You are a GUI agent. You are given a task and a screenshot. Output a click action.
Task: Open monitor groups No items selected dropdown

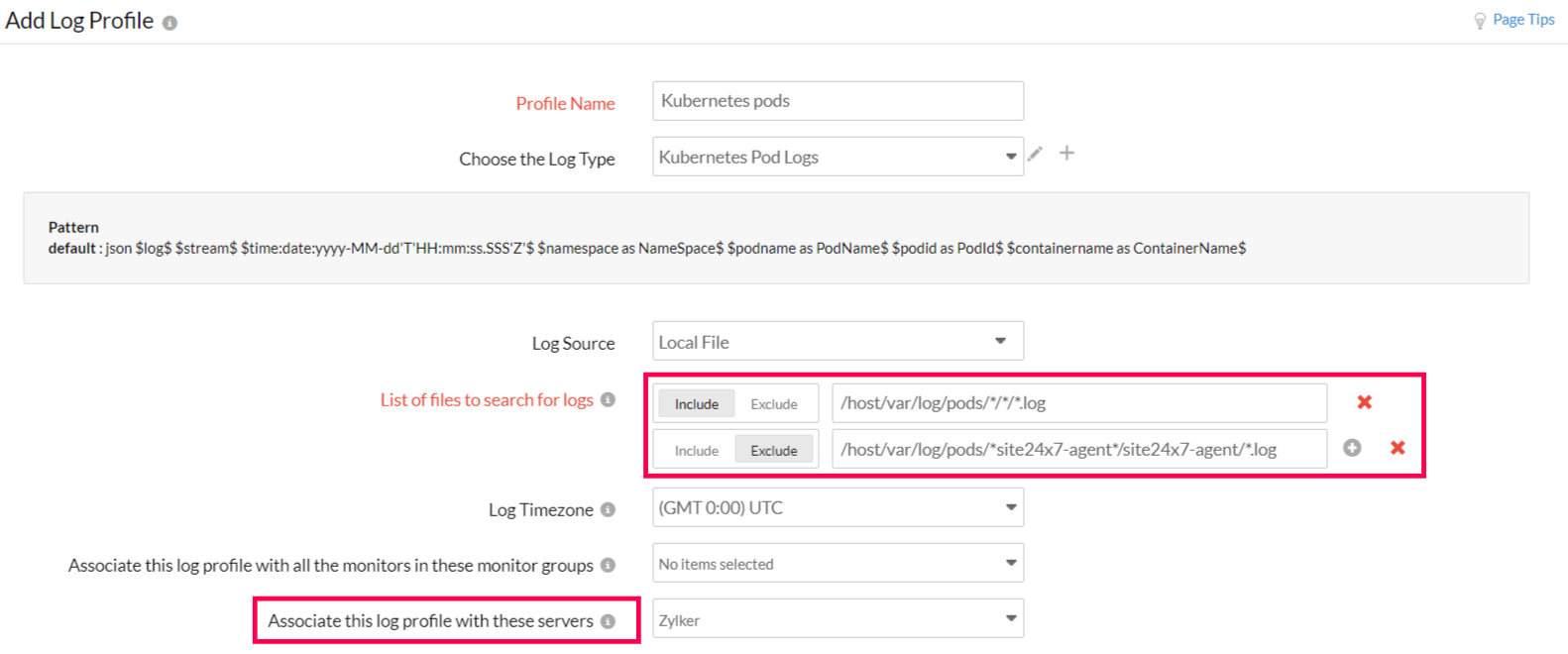[837, 564]
